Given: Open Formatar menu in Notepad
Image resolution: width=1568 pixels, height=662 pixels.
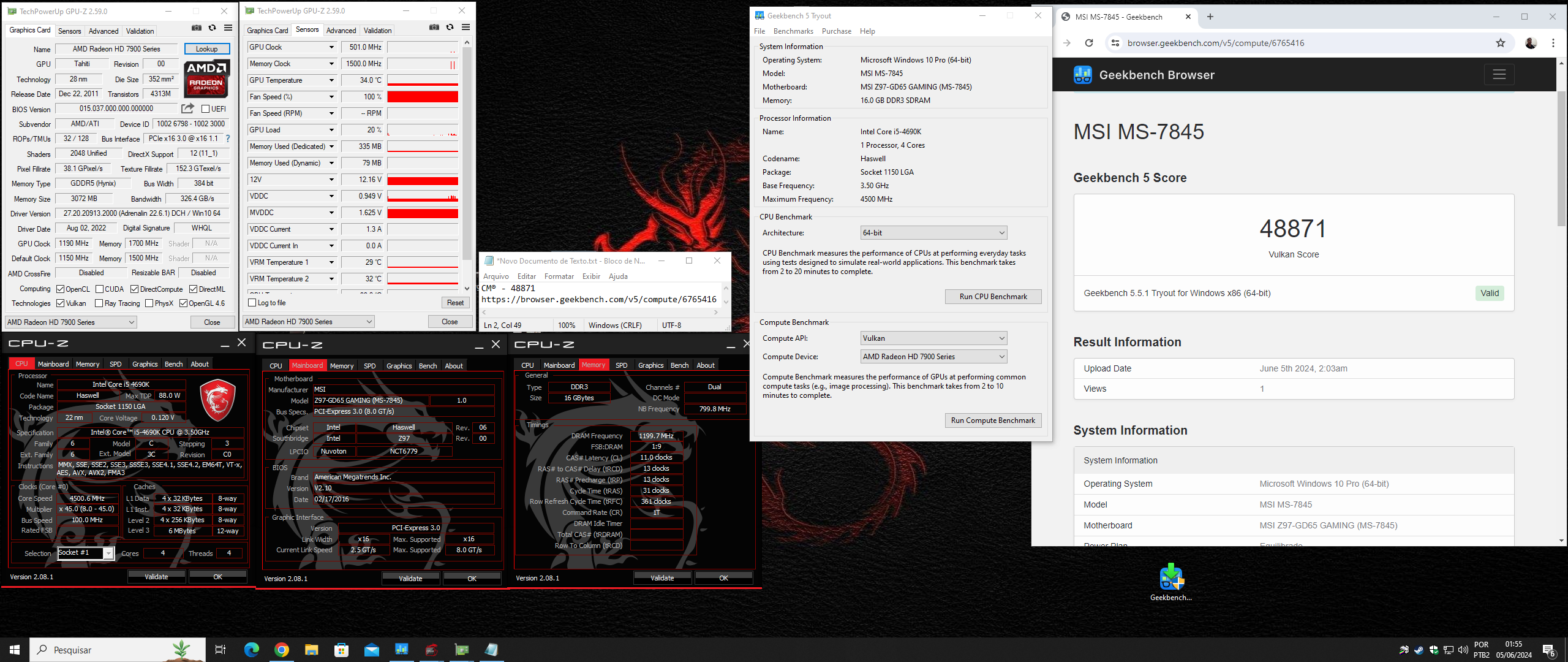Looking at the screenshot, I should [x=559, y=276].
